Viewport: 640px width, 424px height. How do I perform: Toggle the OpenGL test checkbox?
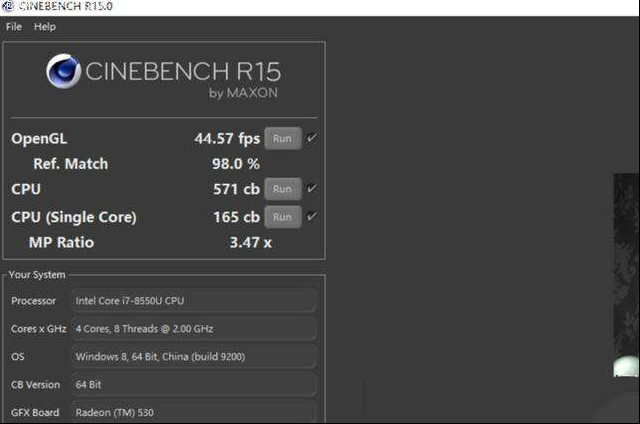312,138
